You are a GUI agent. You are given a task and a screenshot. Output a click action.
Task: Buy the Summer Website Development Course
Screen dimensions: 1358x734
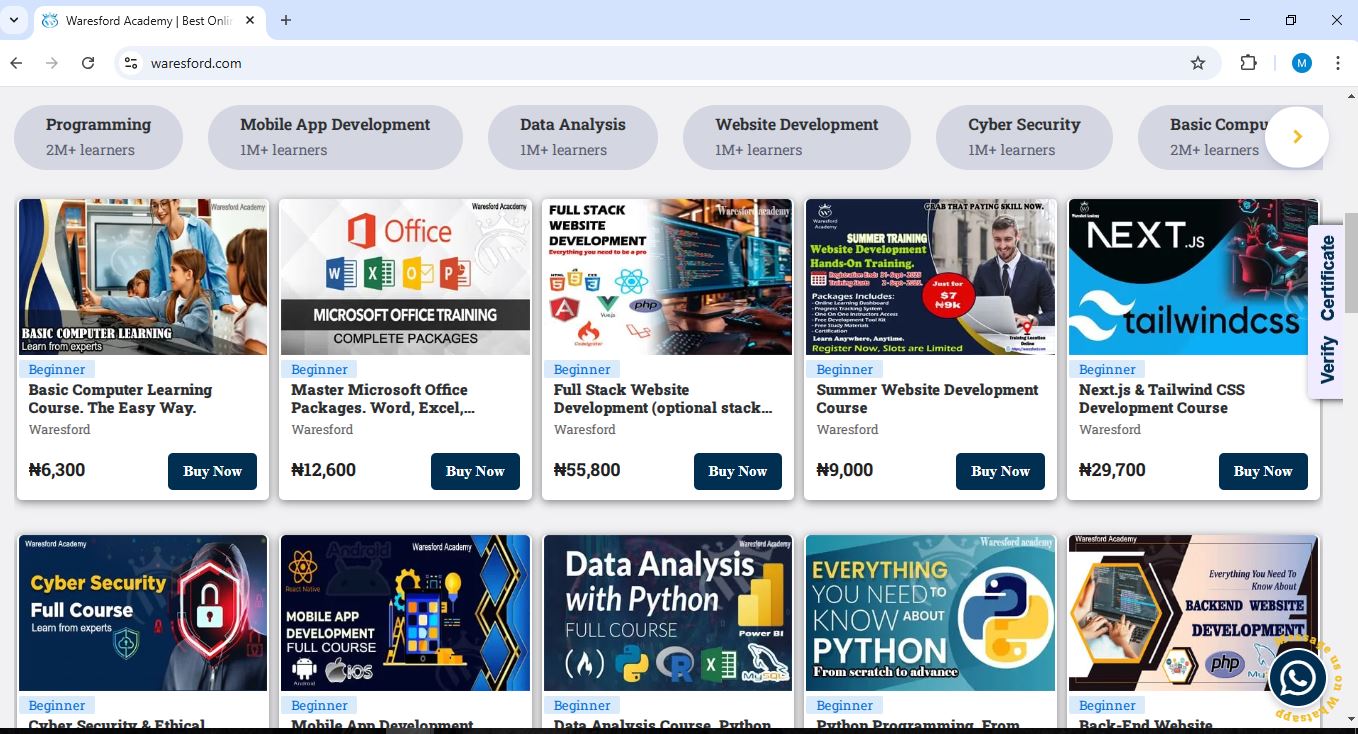coord(1000,471)
